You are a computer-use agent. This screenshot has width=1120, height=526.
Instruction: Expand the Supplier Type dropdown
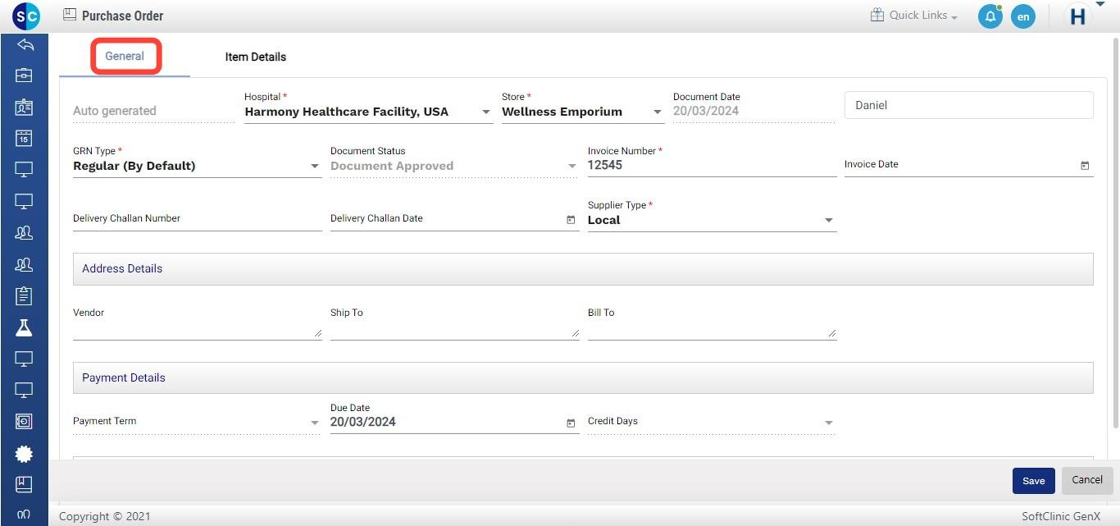point(828,221)
